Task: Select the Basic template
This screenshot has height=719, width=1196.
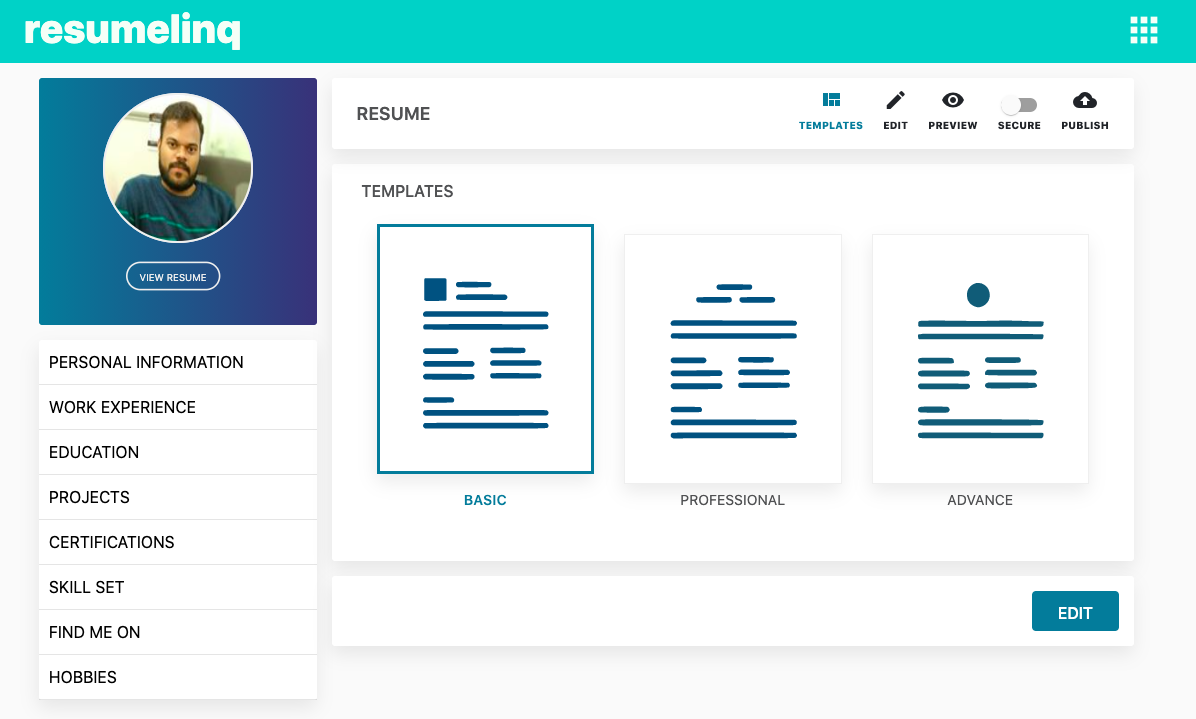Action: [x=485, y=348]
